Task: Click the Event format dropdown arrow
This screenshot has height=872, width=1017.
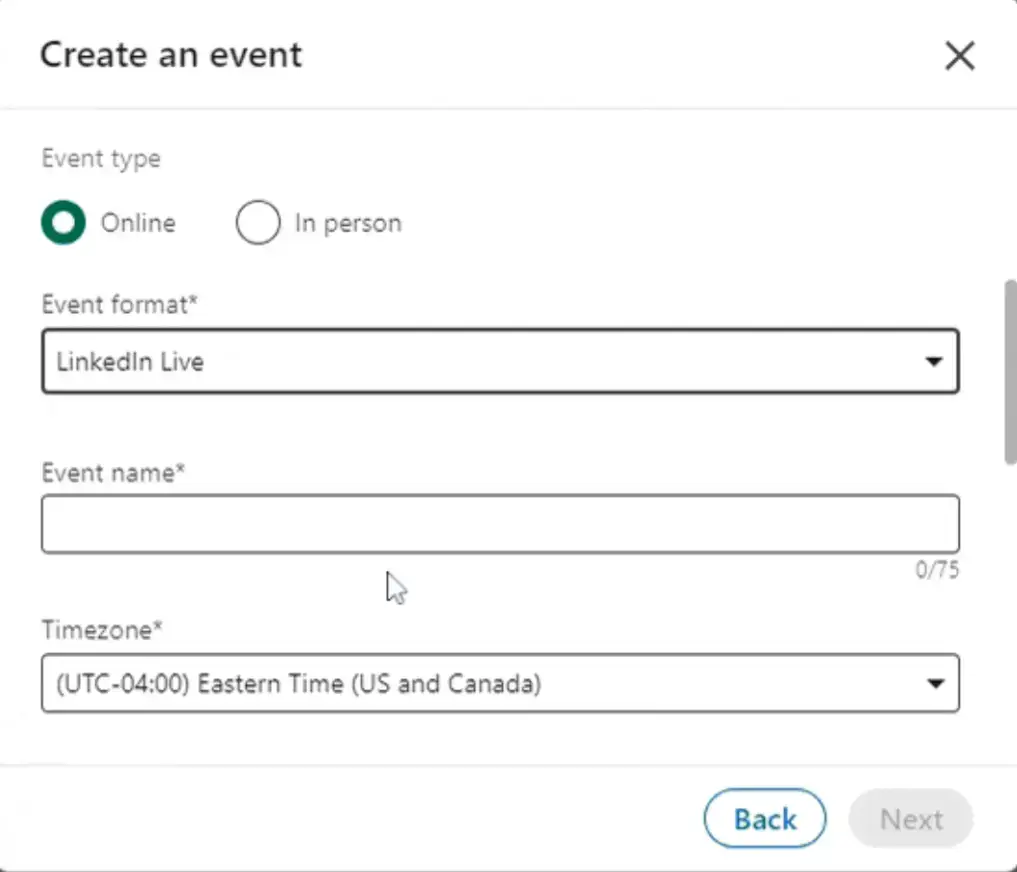Action: 935,361
